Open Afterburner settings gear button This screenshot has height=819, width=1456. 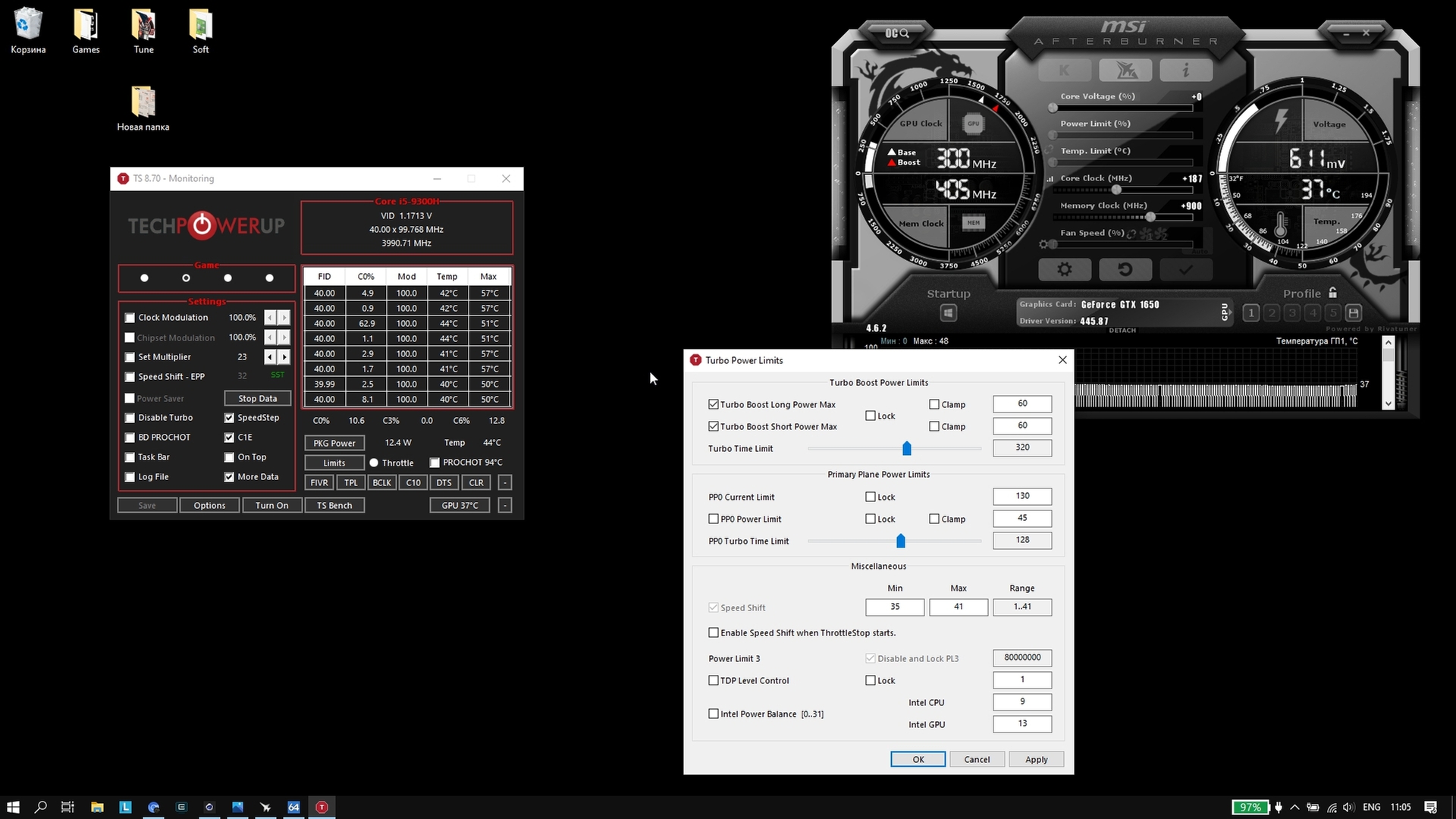(x=1065, y=269)
